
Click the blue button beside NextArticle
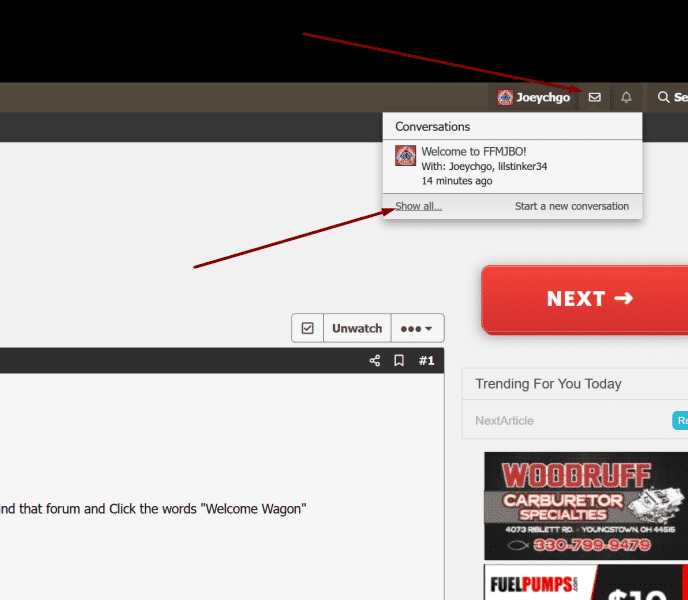[x=680, y=421]
